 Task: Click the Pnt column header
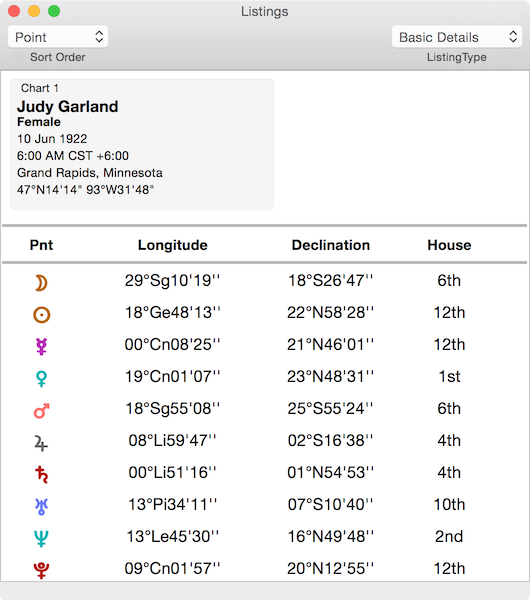tap(41, 245)
